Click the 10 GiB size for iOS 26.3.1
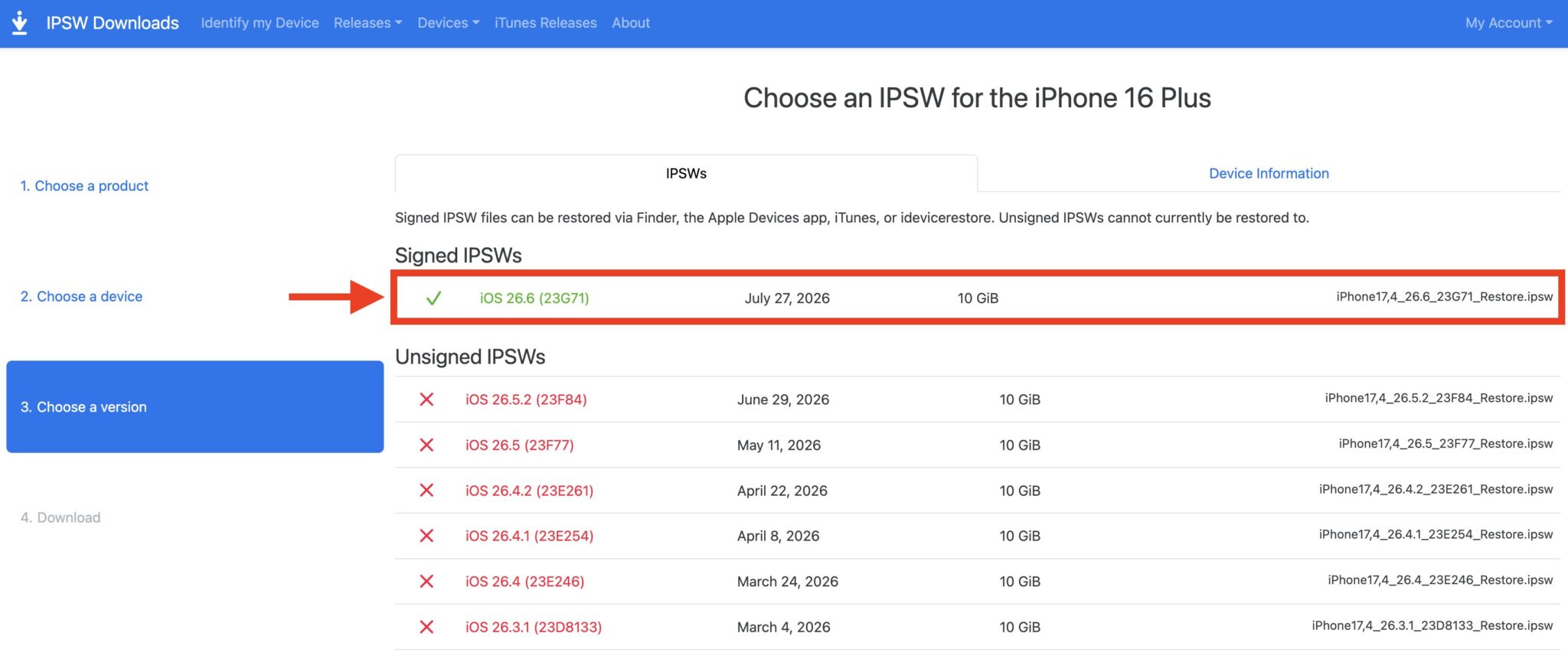Image resolution: width=1568 pixels, height=656 pixels. click(x=1020, y=627)
